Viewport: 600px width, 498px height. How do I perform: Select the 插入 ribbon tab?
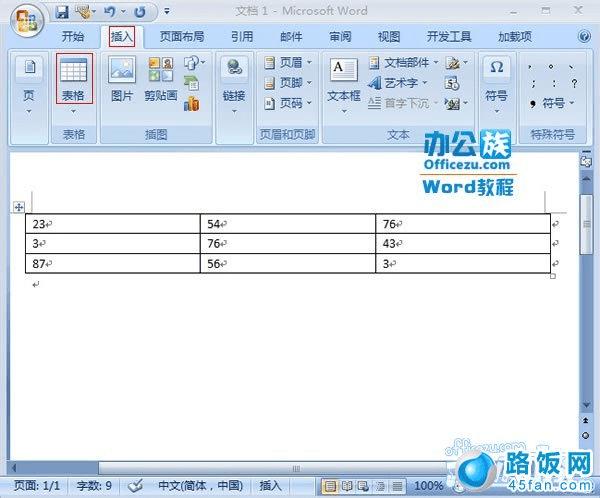122,37
